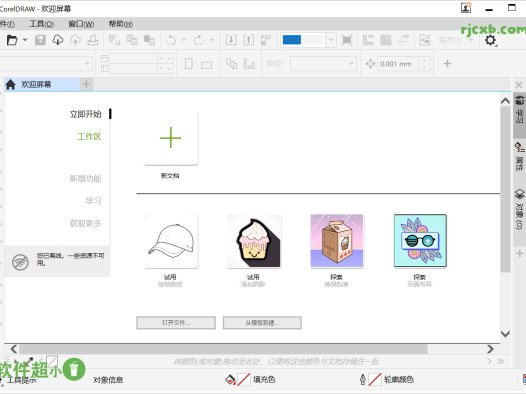Image resolution: width=526 pixels, height=394 pixels.
Task: Select the 欢迎屏幕 document tab
Action: pos(42,84)
